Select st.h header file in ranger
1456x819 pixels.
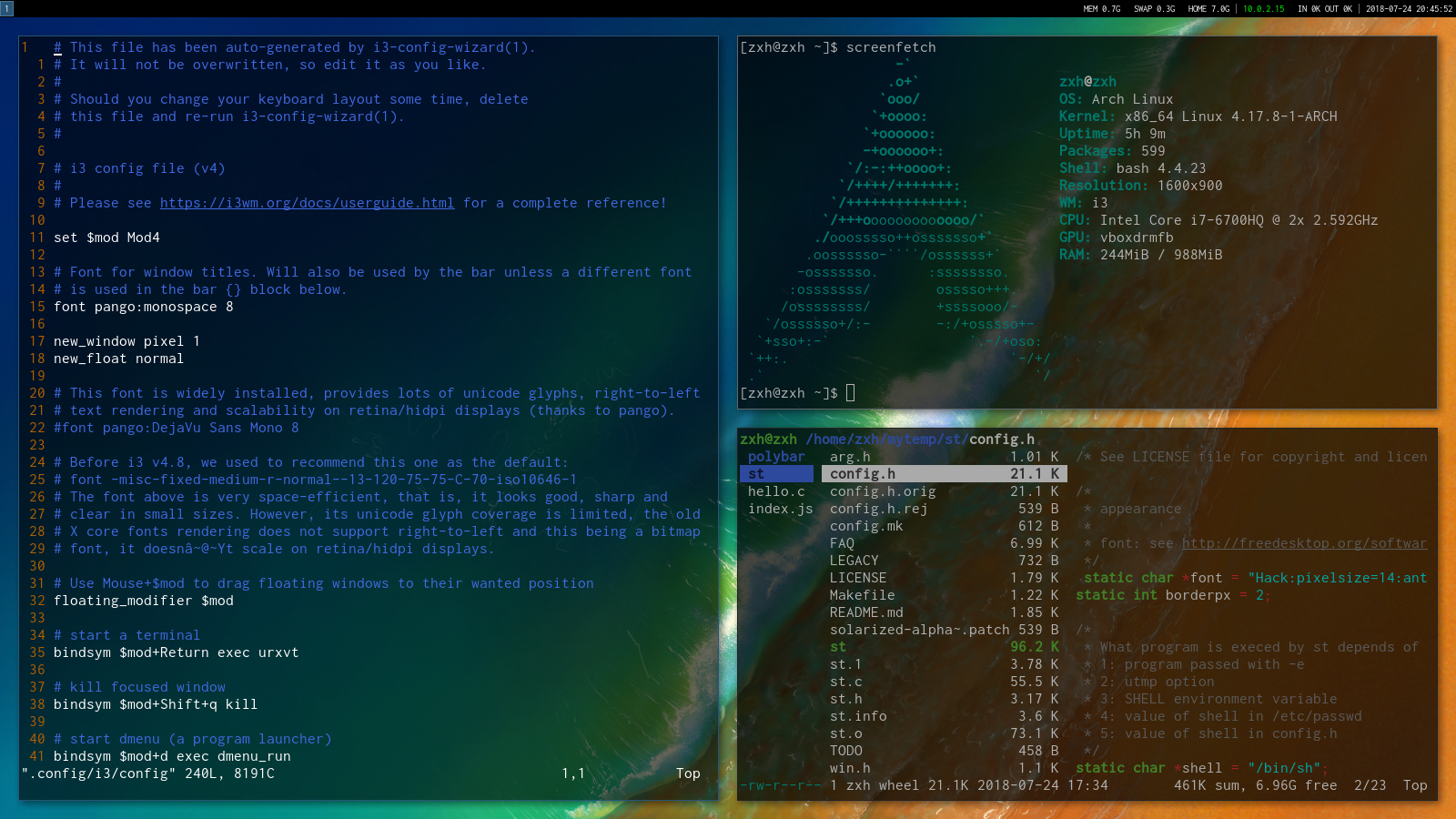coord(945,699)
